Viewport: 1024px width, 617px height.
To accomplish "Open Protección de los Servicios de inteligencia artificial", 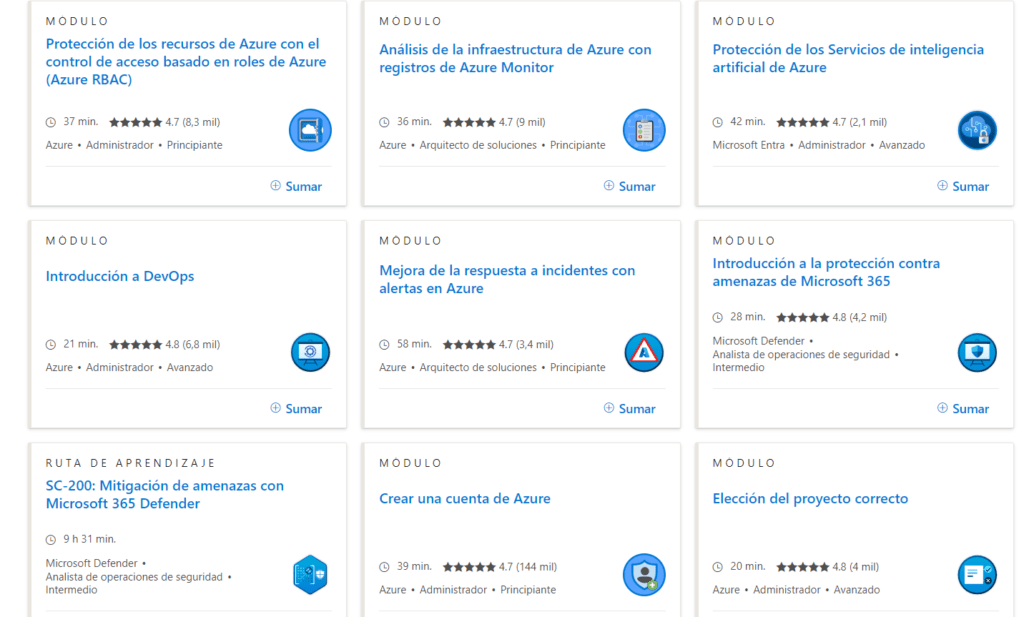I will pyautogui.click(x=848, y=58).
